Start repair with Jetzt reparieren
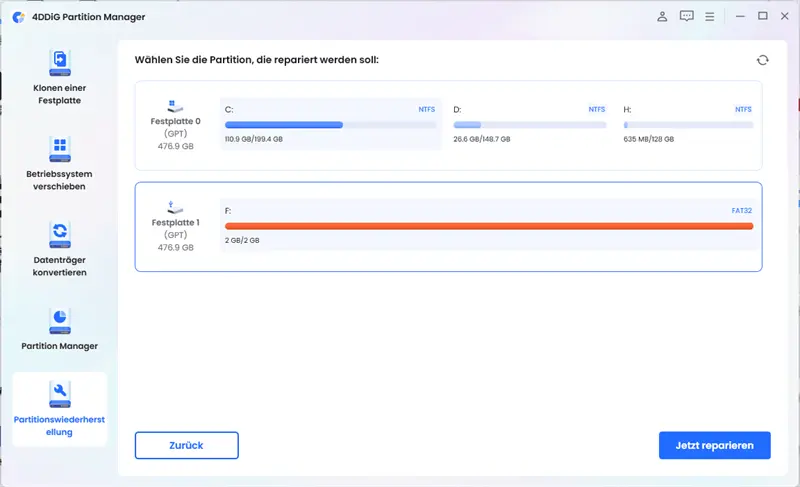800x487 pixels. (x=714, y=445)
